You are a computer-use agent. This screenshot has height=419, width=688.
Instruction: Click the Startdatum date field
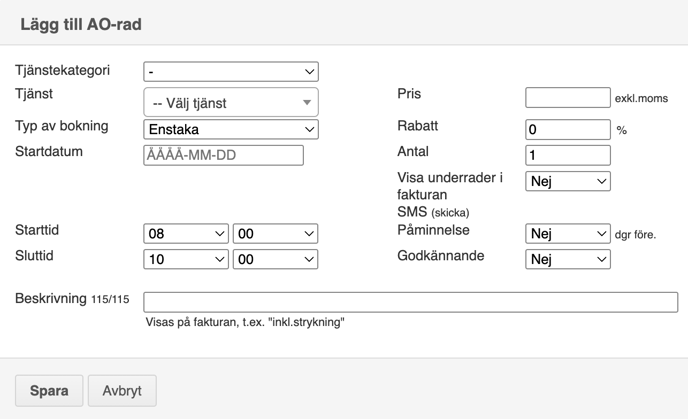(x=223, y=155)
